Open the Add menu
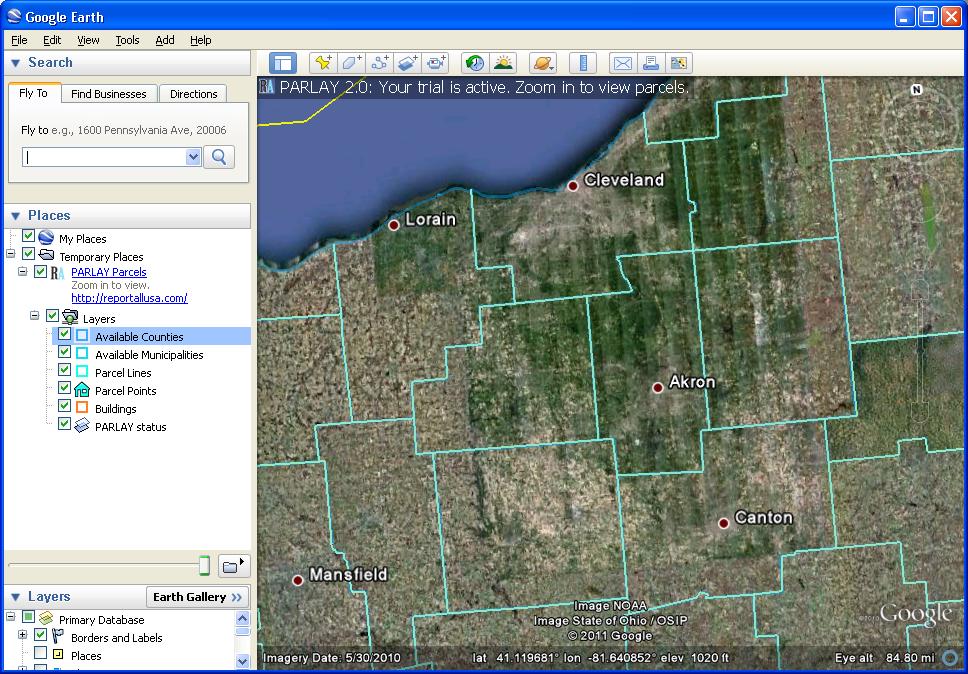968x674 pixels. tap(165, 40)
